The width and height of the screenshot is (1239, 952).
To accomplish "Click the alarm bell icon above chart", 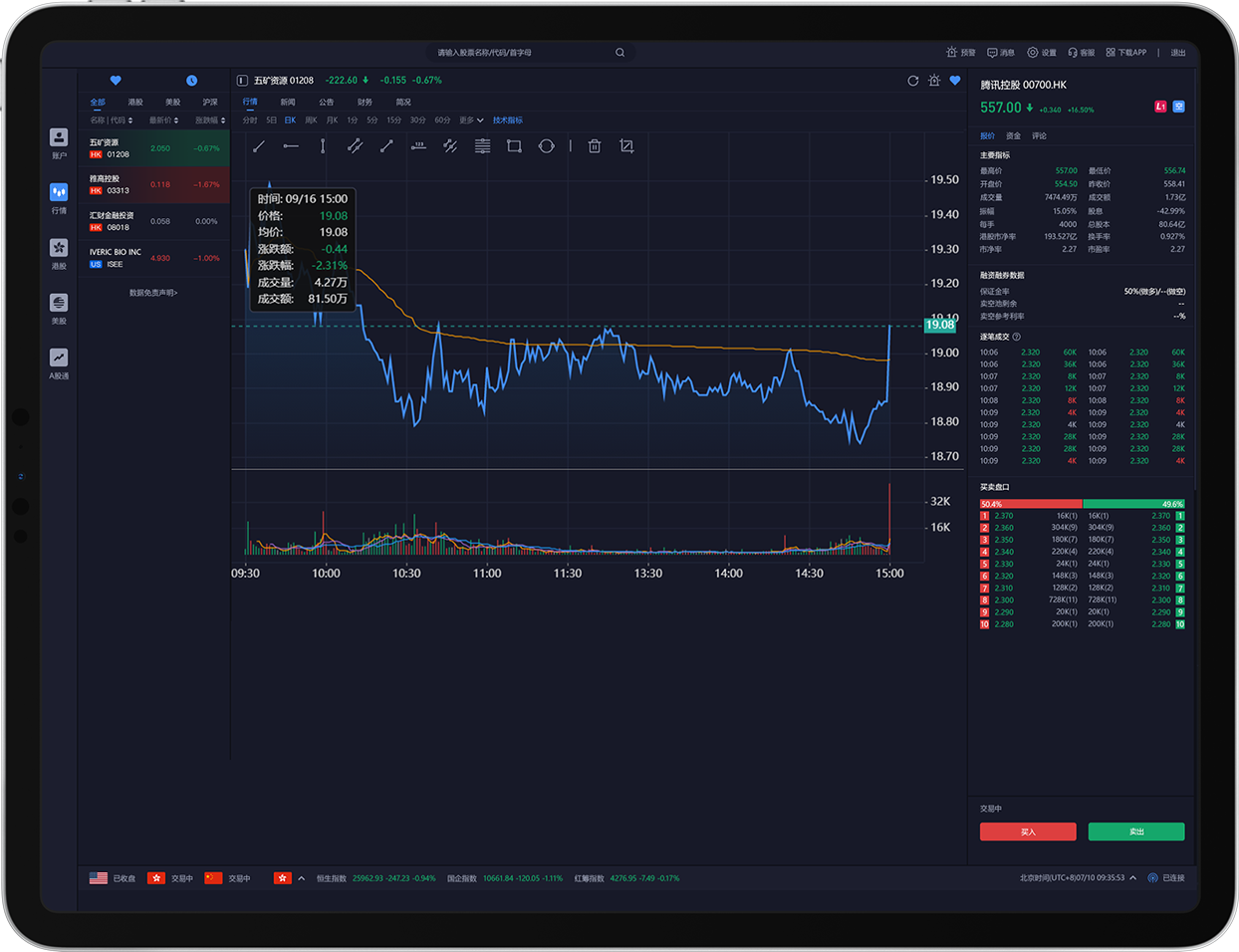I will 934,81.
